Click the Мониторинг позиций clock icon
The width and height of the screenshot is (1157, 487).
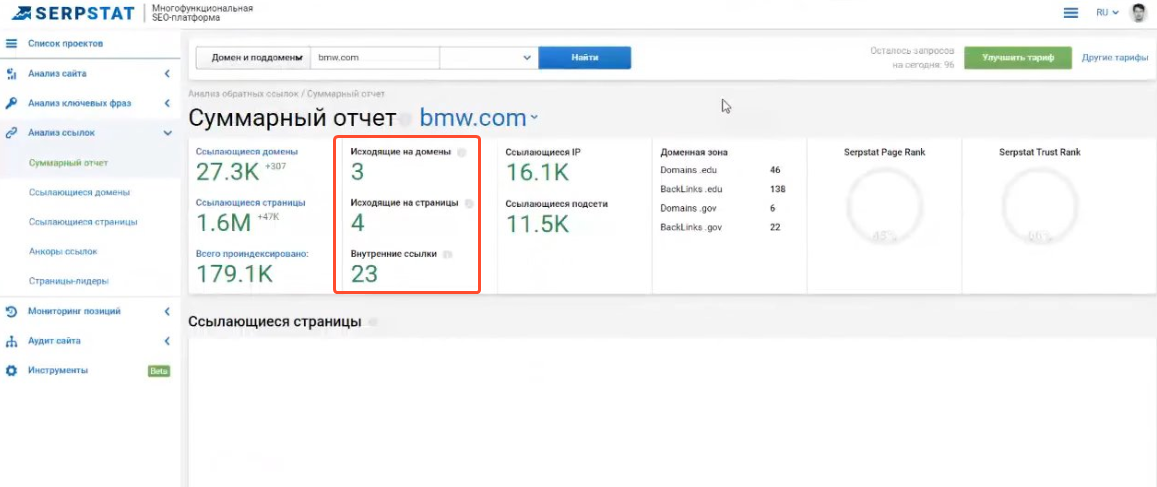point(11,311)
